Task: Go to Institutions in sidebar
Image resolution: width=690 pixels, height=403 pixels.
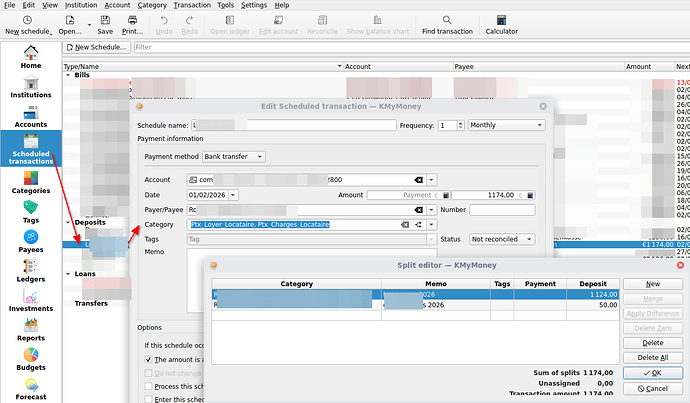Action: pyautogui.click(x=31, y=89)
